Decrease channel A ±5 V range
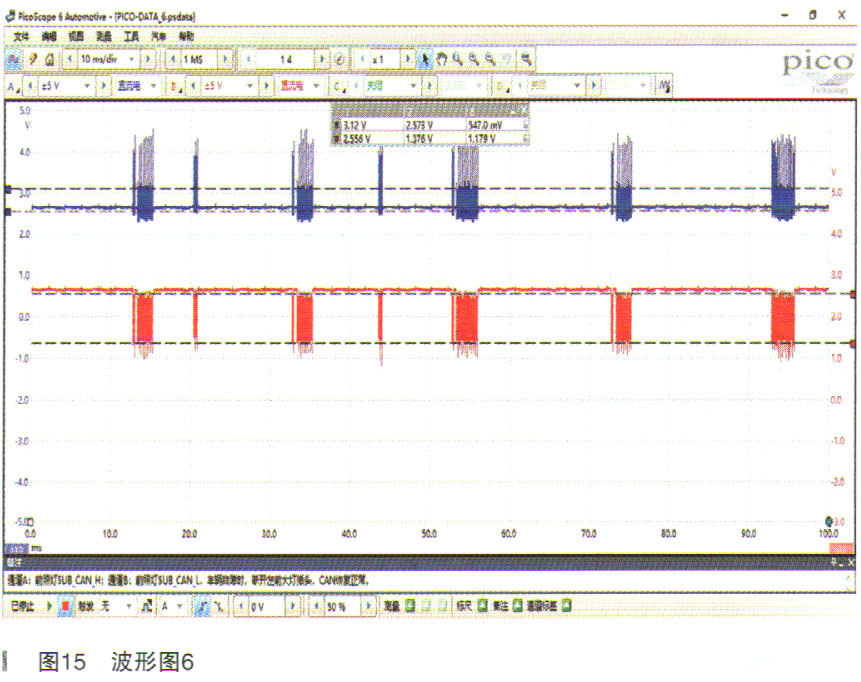861x682 pixels. pyautogui.click(x=31, y=86)
